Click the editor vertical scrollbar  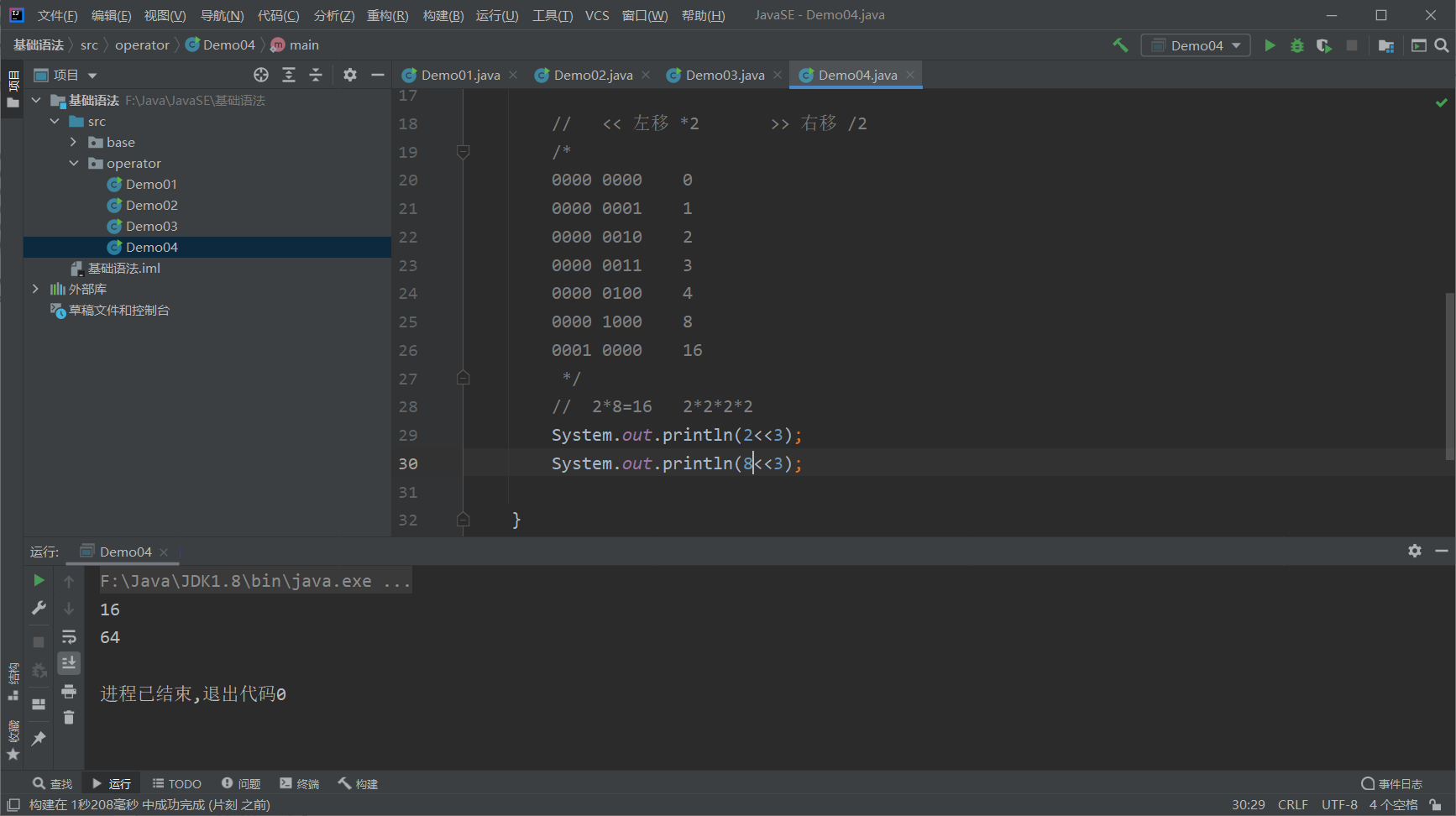pyautogui.click(x=1449, y=376)
